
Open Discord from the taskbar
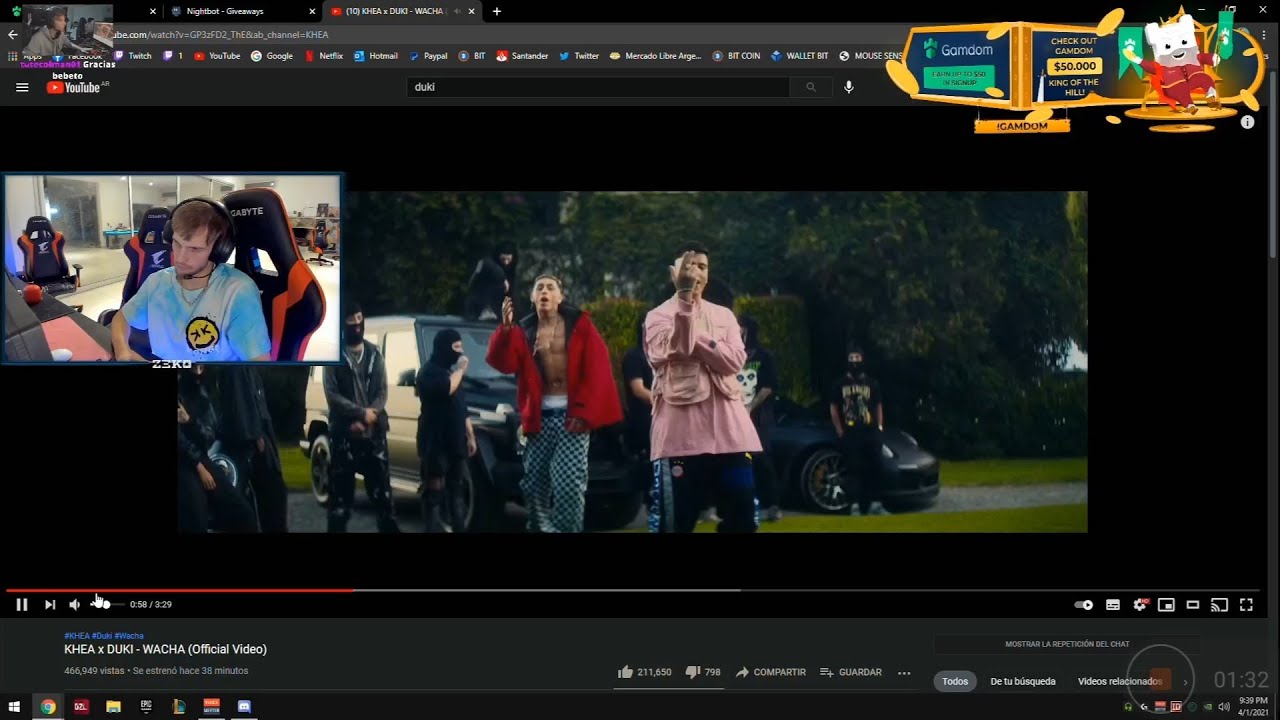(244, 706)
